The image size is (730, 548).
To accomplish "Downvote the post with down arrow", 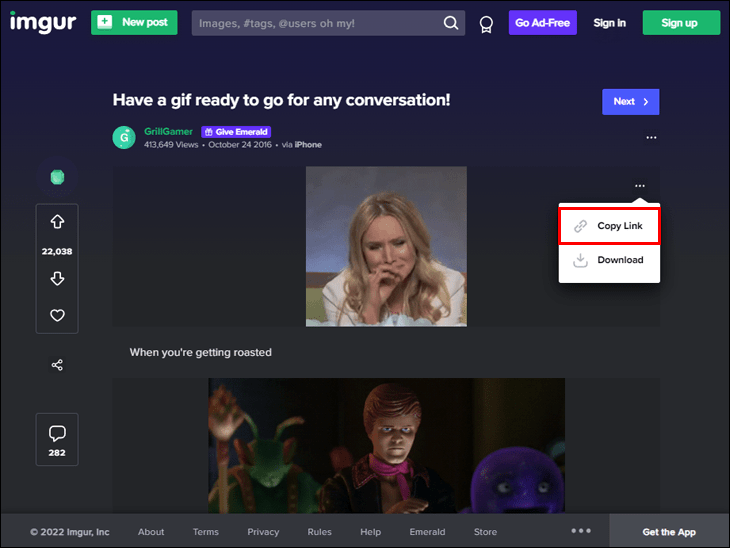I will point(57,278).
